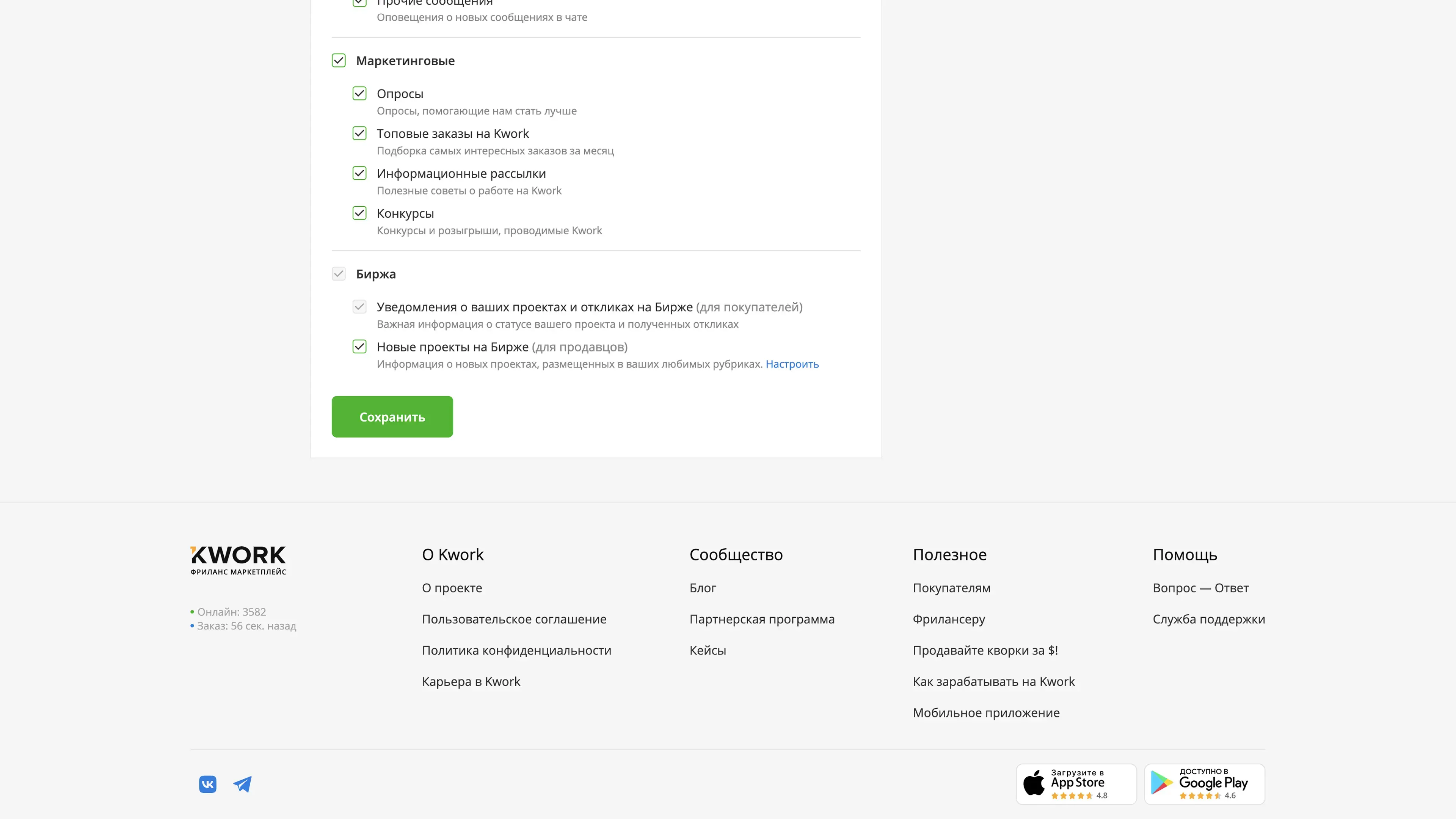Toggle the Конкурсы checkbox
Image resolution: width=1456 pixels, height=819 pixels.
pos(359,213)
